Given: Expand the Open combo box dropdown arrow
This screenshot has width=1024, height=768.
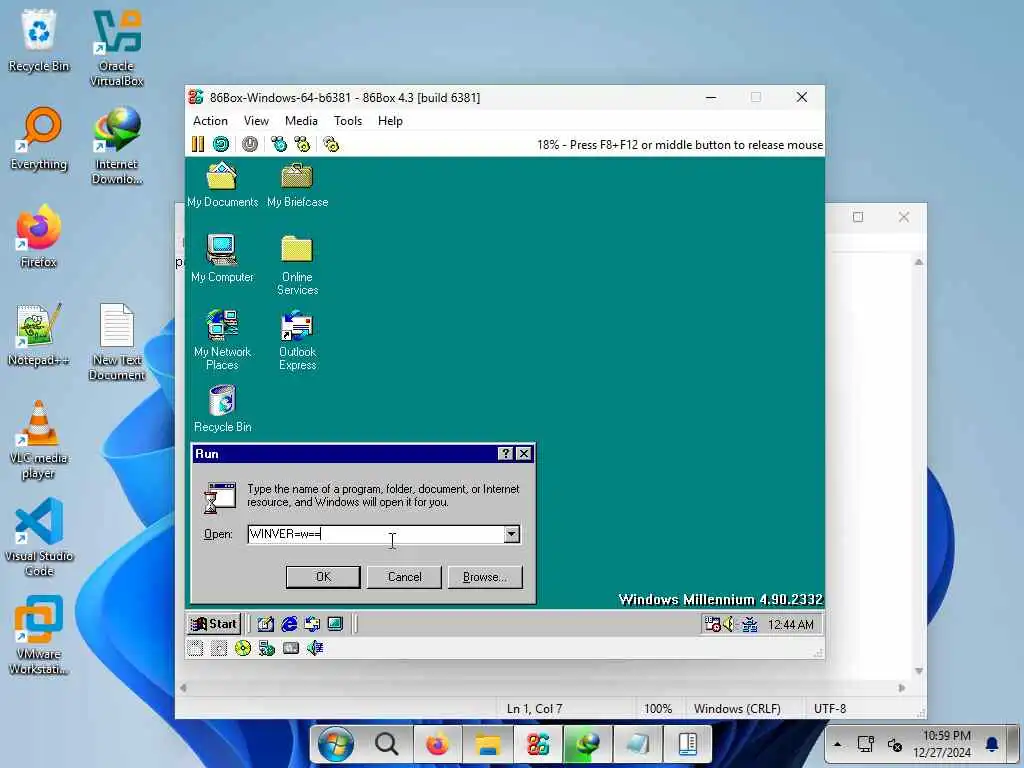Looking at the screenshot, I should 511,534.
